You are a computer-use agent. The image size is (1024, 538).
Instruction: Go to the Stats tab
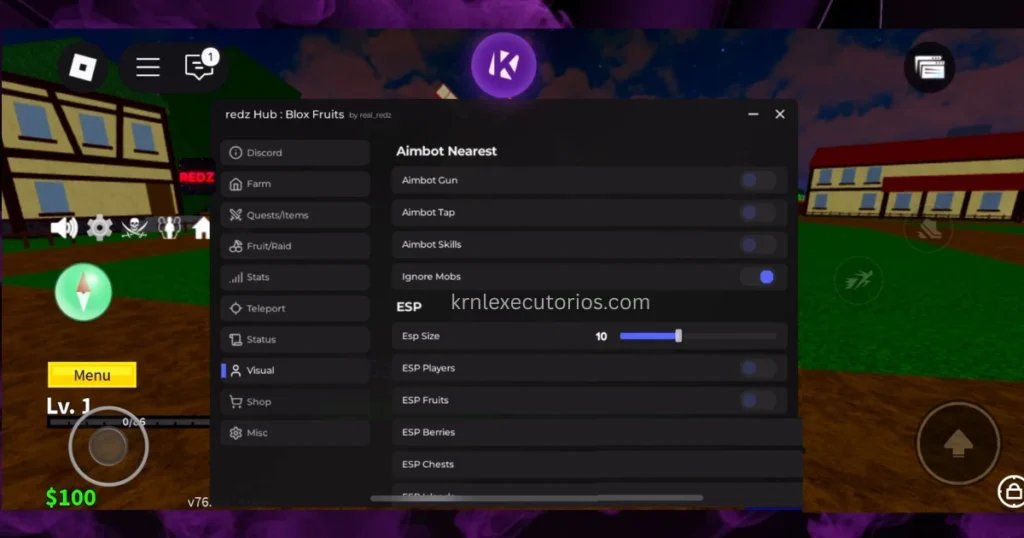(295, 277)
